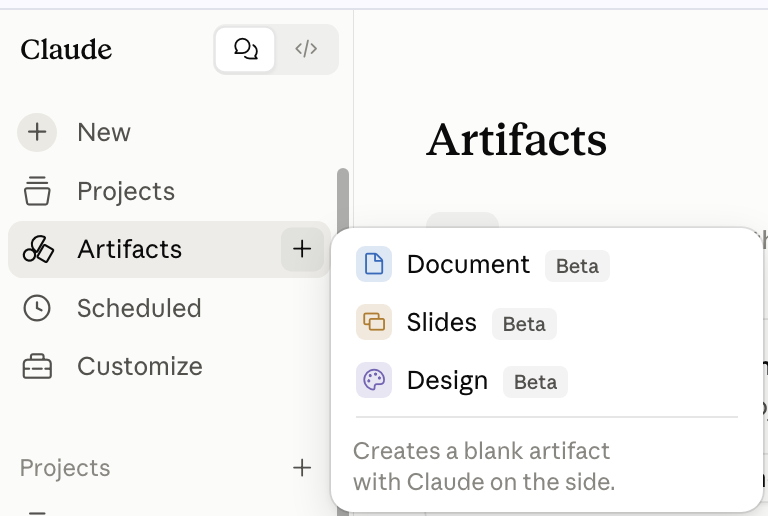Click the blue Document icon
768x516 pixels.
[374, 264]
